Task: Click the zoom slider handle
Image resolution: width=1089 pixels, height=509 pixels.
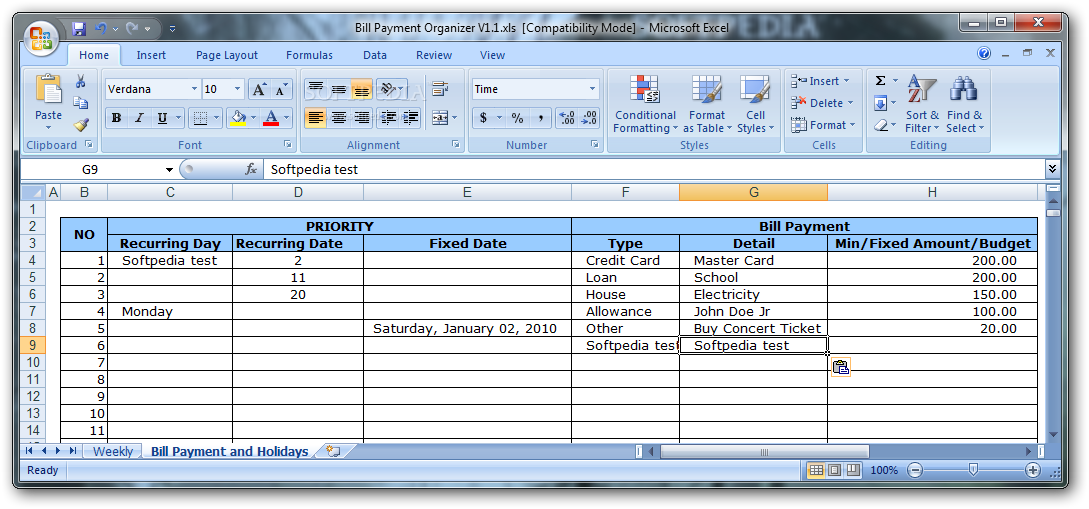Action: click(974, 470)
